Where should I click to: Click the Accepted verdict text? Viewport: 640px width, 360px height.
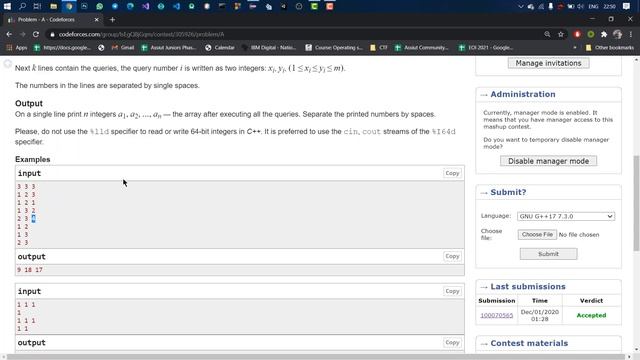(591, 316)
